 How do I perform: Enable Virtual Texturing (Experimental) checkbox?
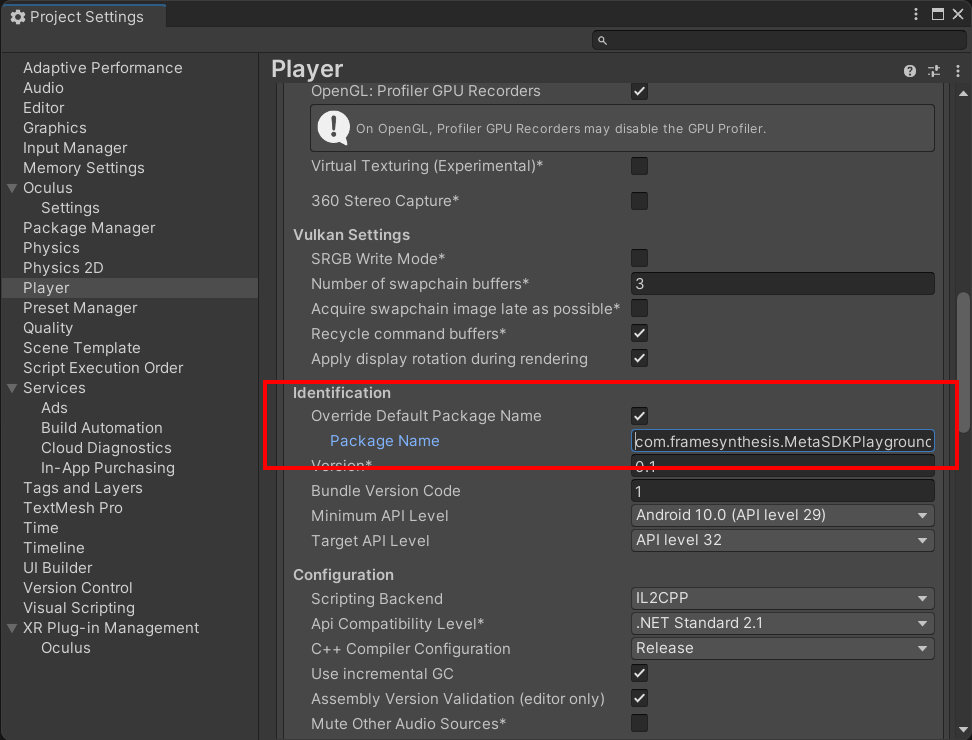tap(639, 166)
